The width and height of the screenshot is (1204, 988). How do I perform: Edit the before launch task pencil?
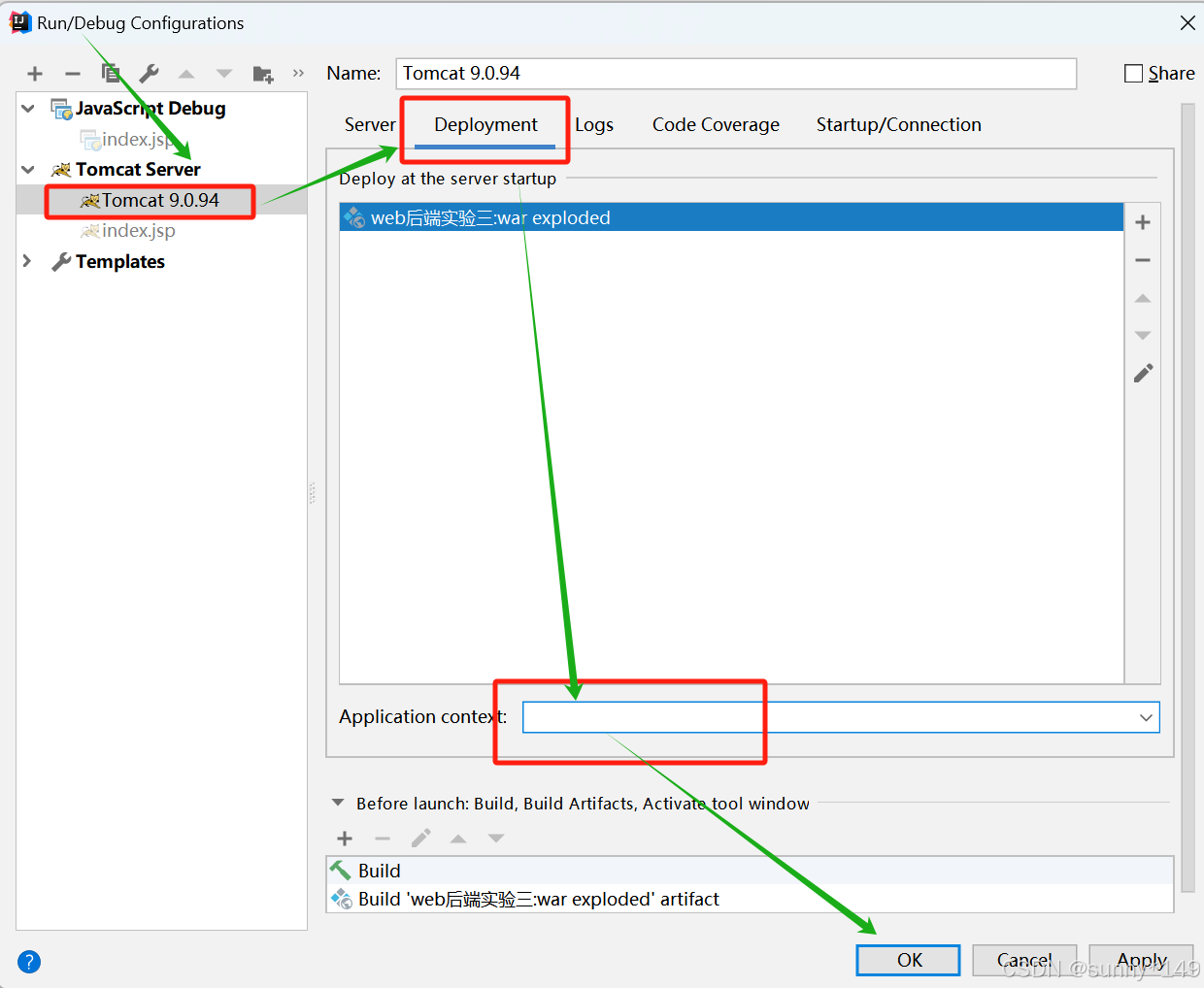[420, 839]
